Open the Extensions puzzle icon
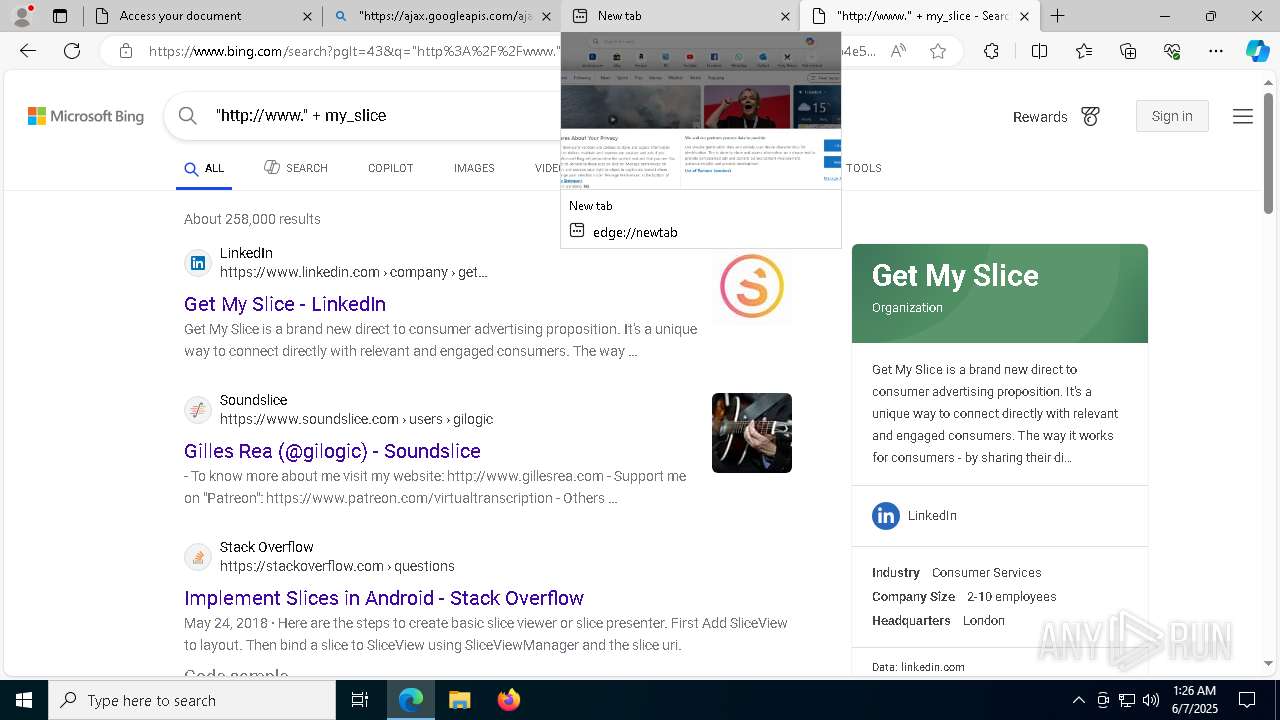Screen dimensions: 1280x720 [991, 51]
